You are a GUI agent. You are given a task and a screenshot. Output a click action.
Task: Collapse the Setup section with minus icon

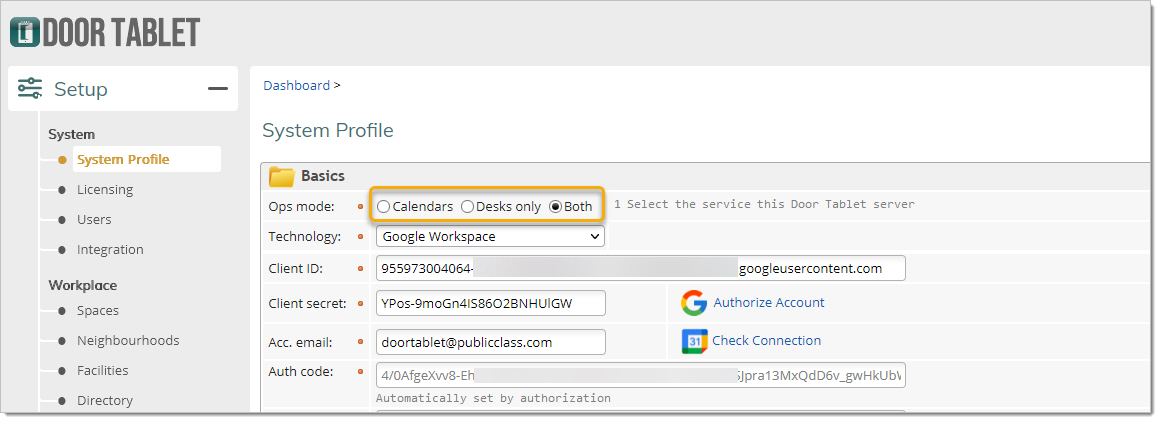pyautogui.click(x=218, y=89)
